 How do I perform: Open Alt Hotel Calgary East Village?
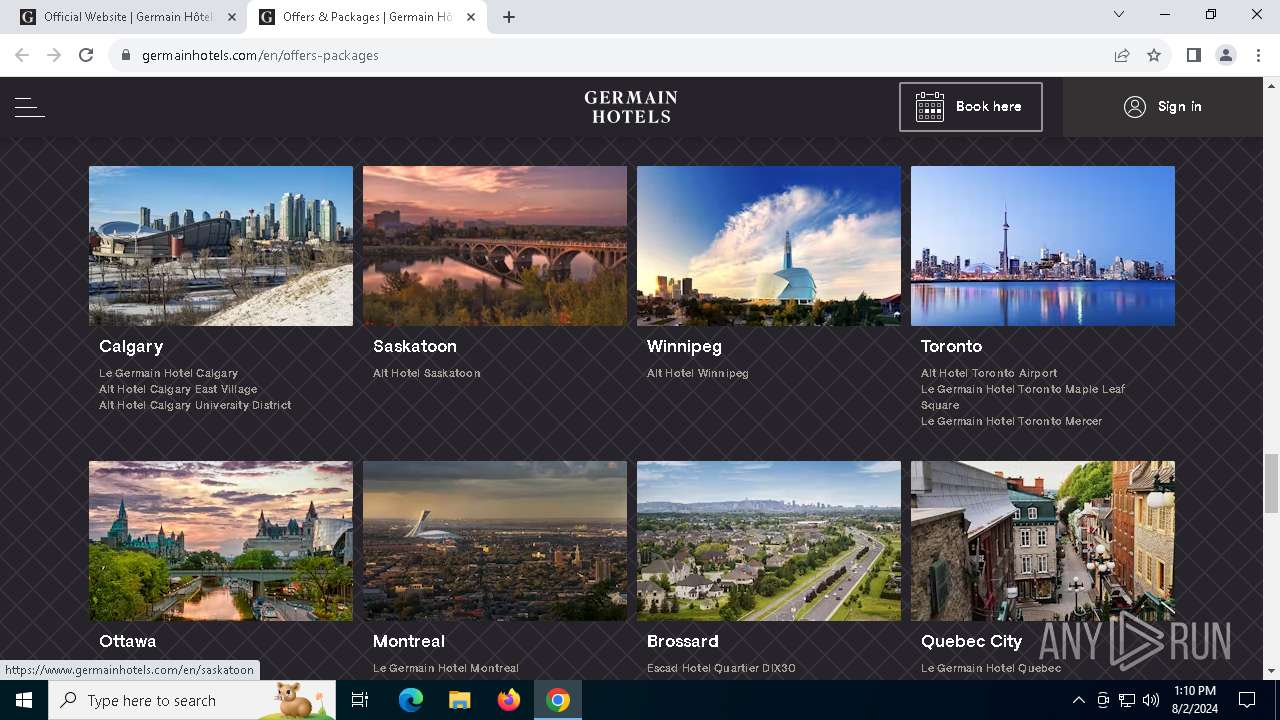(x=178, y=389)
